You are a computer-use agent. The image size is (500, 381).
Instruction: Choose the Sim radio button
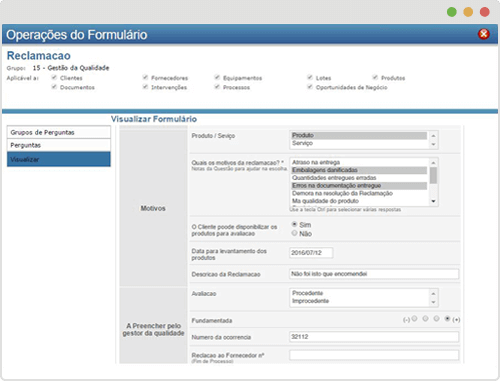click(294, 224)
